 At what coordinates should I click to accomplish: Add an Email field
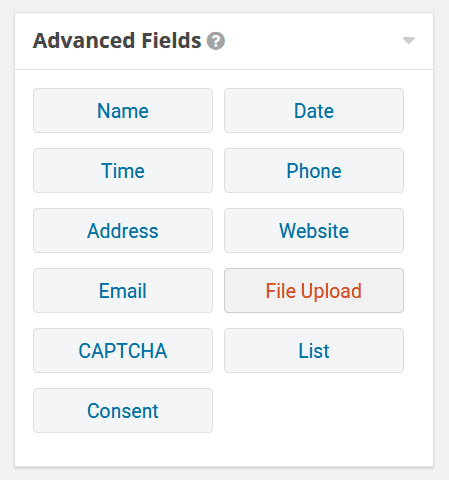pyautogui.click(x=123, y=291)
